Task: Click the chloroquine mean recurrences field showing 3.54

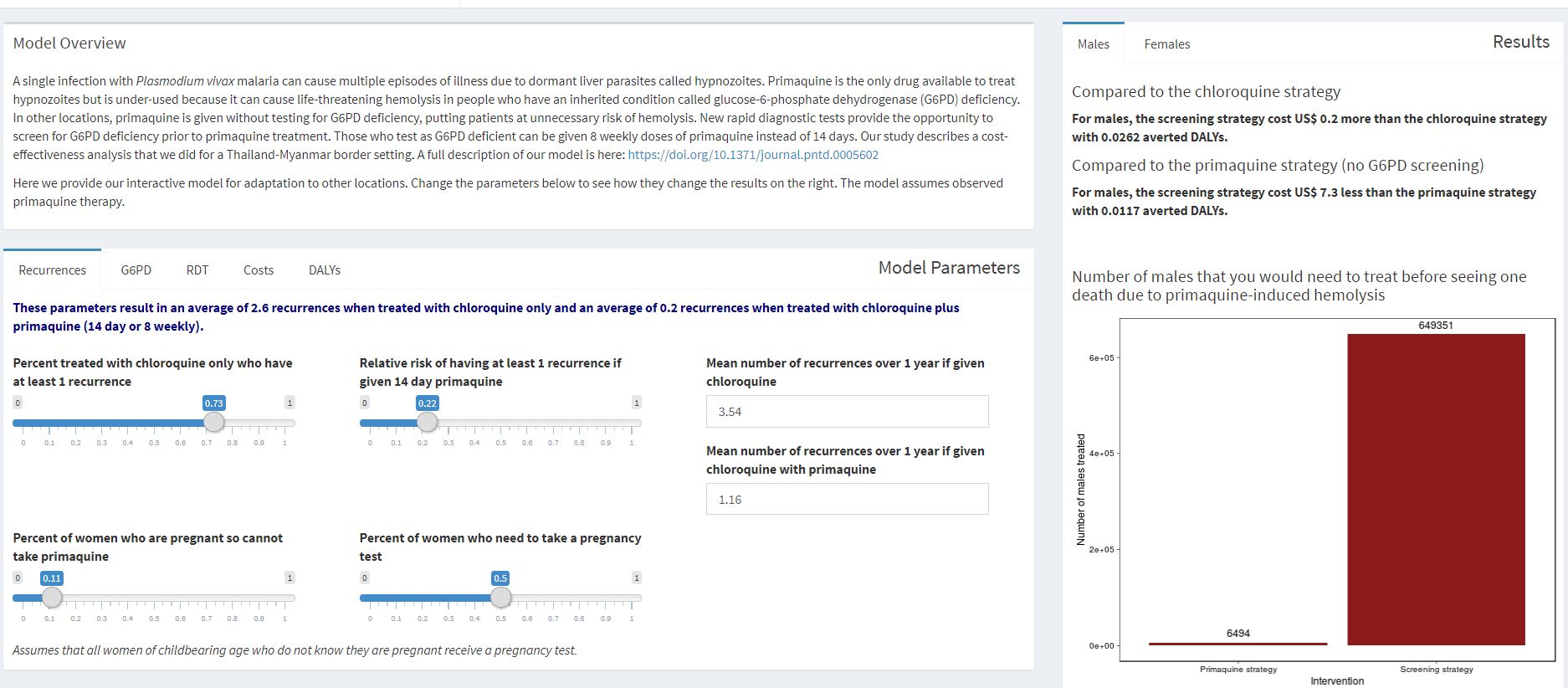Action: [x=847, y=412]
